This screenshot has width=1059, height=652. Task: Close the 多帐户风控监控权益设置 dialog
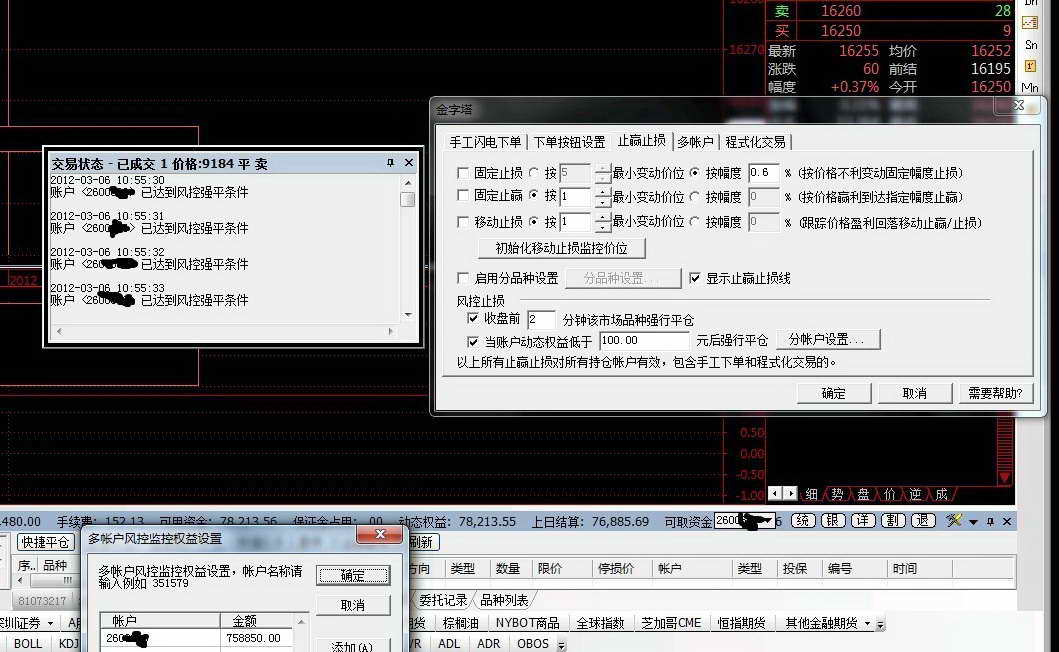pos(380,534)
